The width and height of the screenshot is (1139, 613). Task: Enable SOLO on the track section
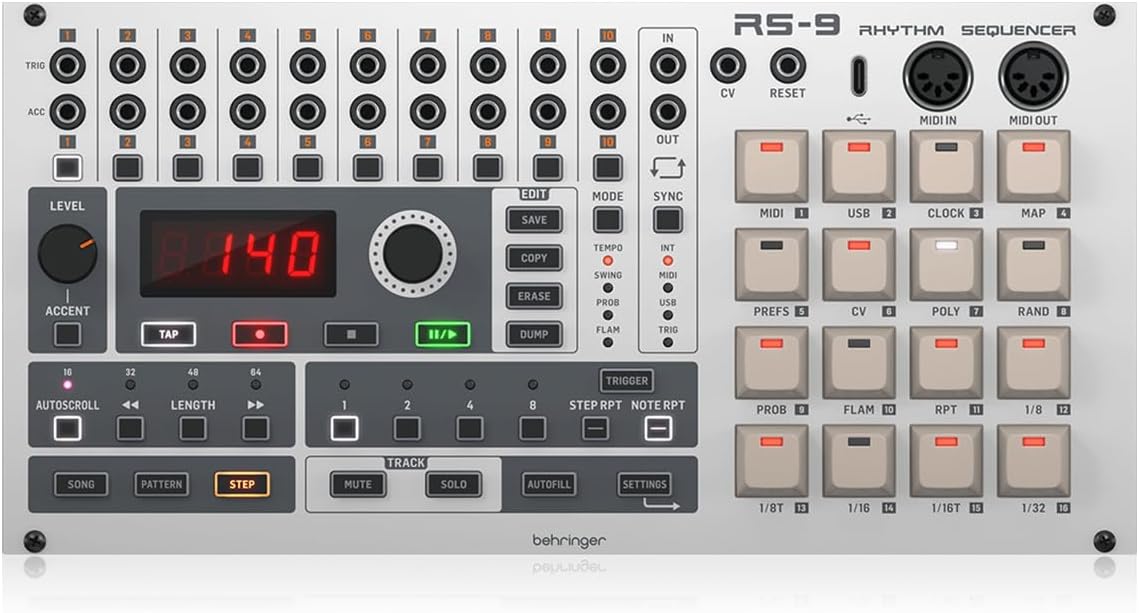(x=455, y=484)
